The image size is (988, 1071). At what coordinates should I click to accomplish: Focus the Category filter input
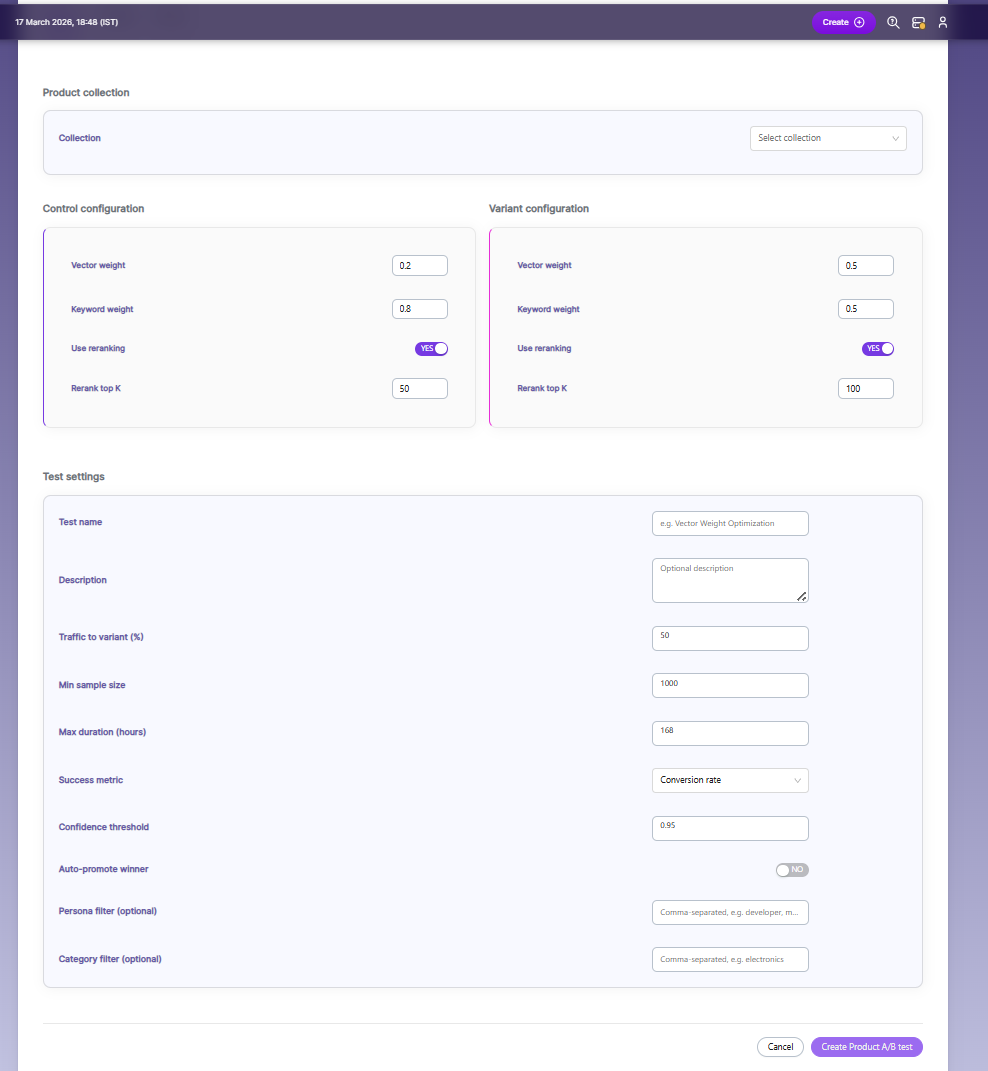tap(730, 959)
